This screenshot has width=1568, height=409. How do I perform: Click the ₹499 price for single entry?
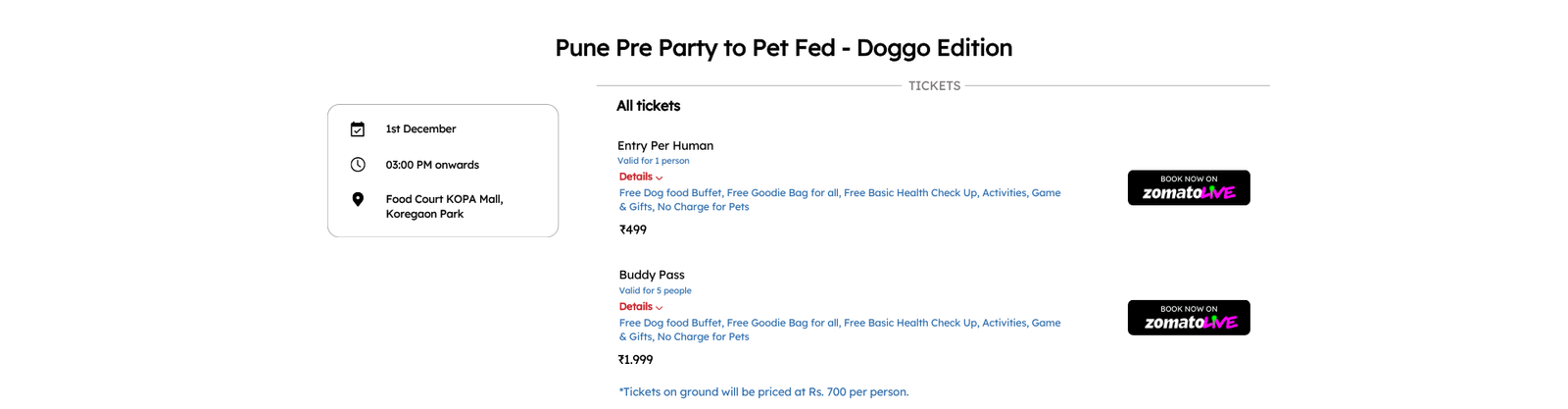pyautogui.click(x=633, y=230)
